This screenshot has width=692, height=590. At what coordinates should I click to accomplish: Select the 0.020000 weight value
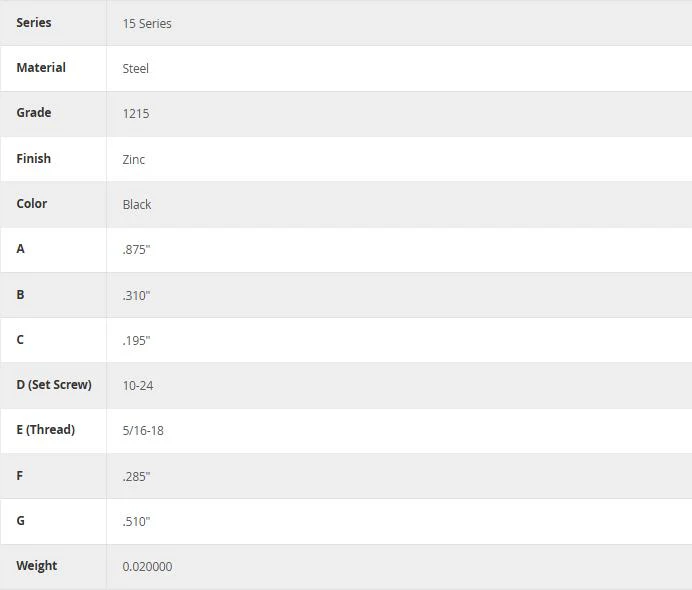click(x=147, y=566)
